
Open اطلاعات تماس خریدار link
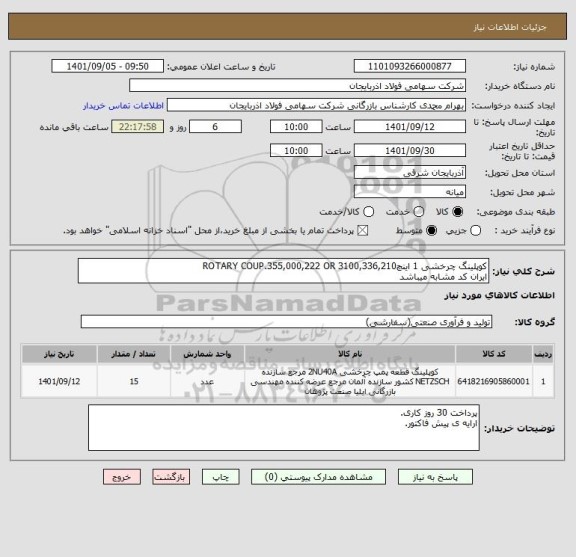click(x=123, y=106)
